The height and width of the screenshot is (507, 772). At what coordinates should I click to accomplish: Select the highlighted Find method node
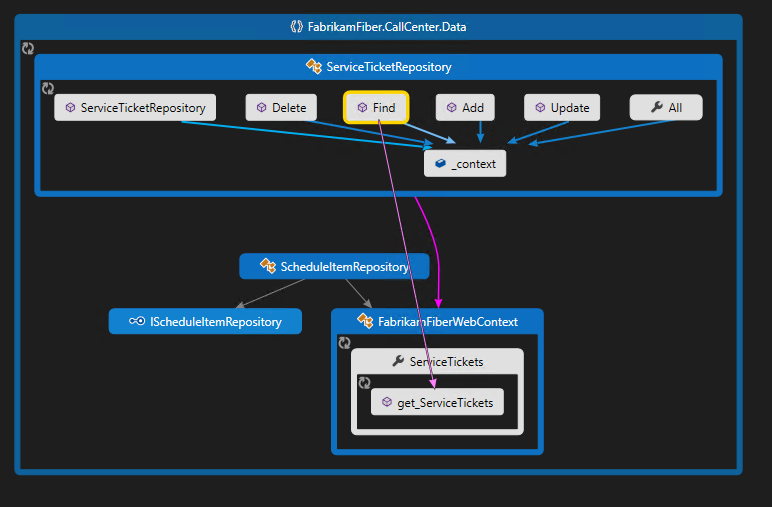click(x=376, y=108)
